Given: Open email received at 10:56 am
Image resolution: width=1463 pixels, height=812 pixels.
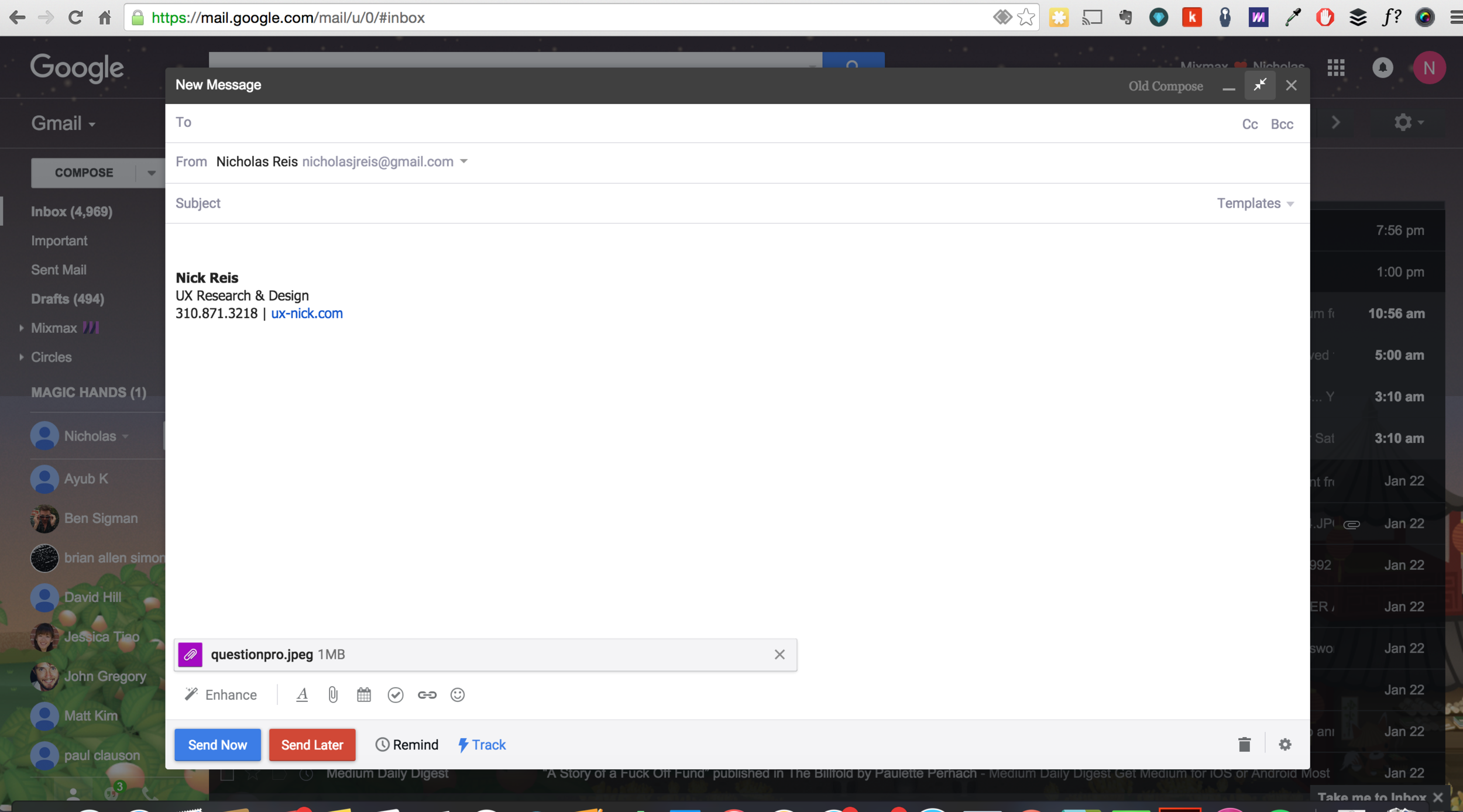Looking at the screenshot, I should (x=1376, y=314).
